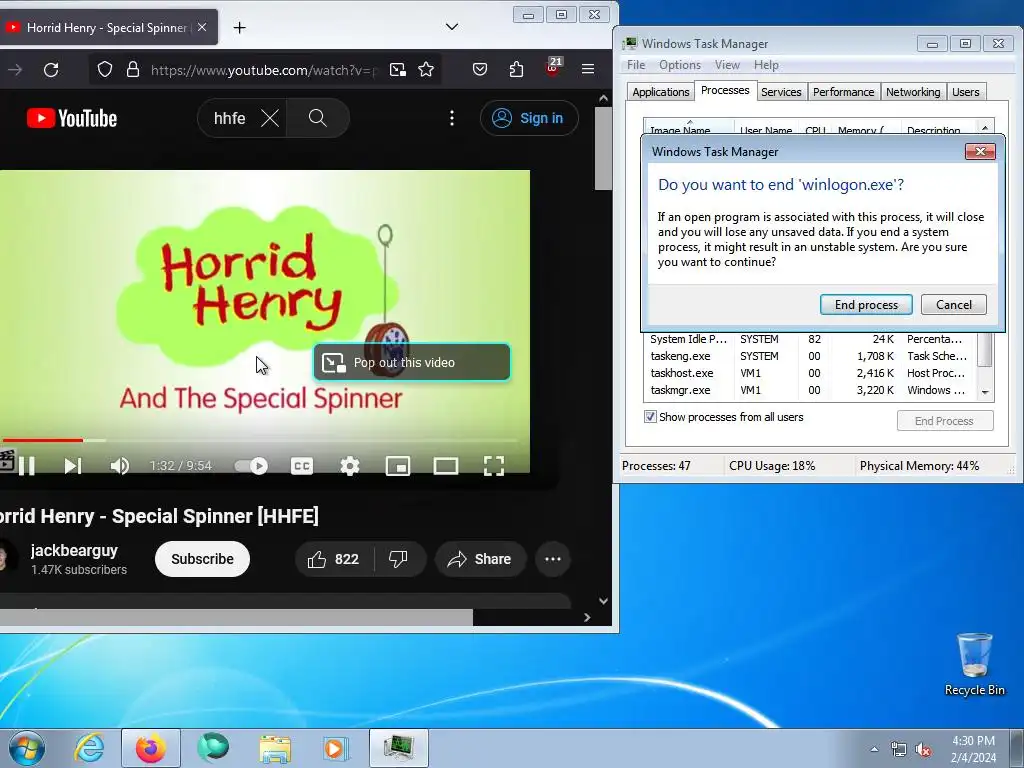The height and width of the screenshot is (768, 1024).
Task: Switch to the Services tab
Action: pyautogui.click(x=781, y=92)
